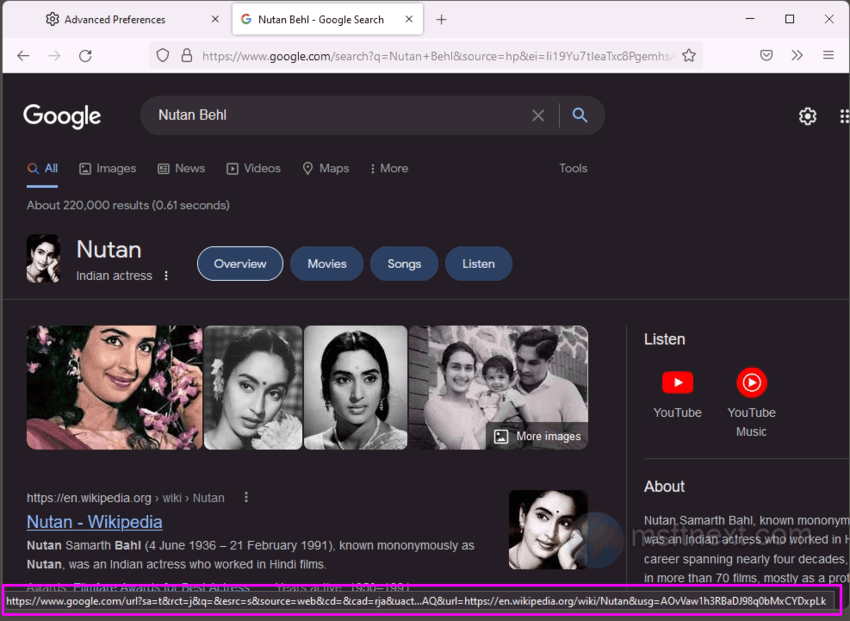Open the Save to Pocket icon
850x621 pixels.
coord(766,55)
